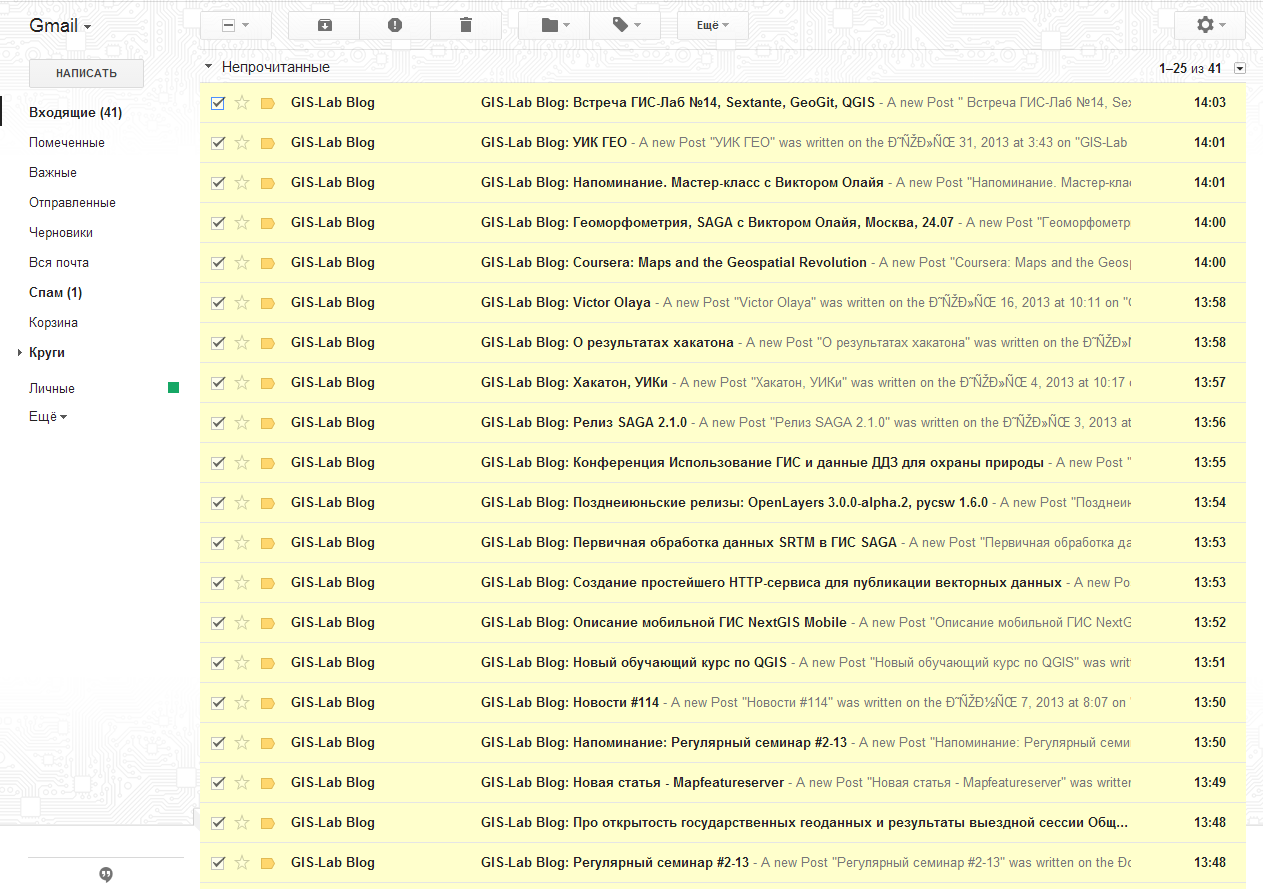Click the 1–25 из 41 message counter
The height and width of the screenshot is (889, 1263).
[1190, 68]
